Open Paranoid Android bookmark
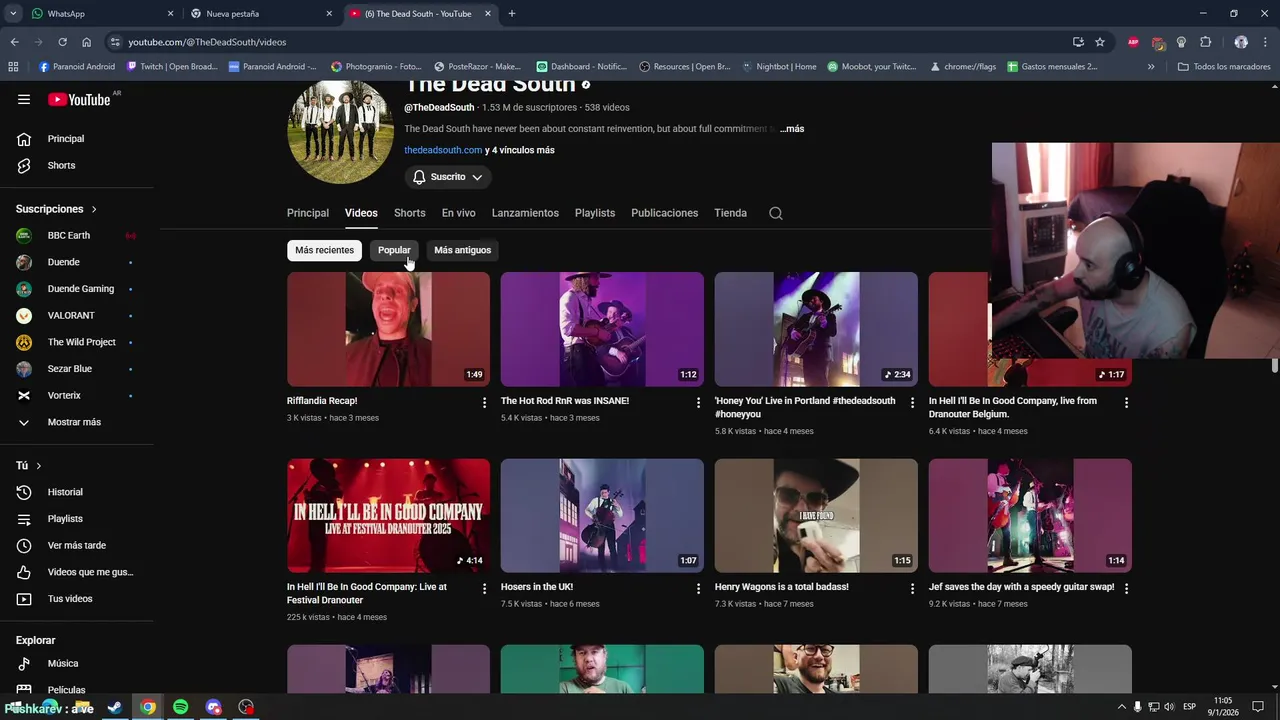The height and width of the screenshot is (720, 1280). click(77, 67)
